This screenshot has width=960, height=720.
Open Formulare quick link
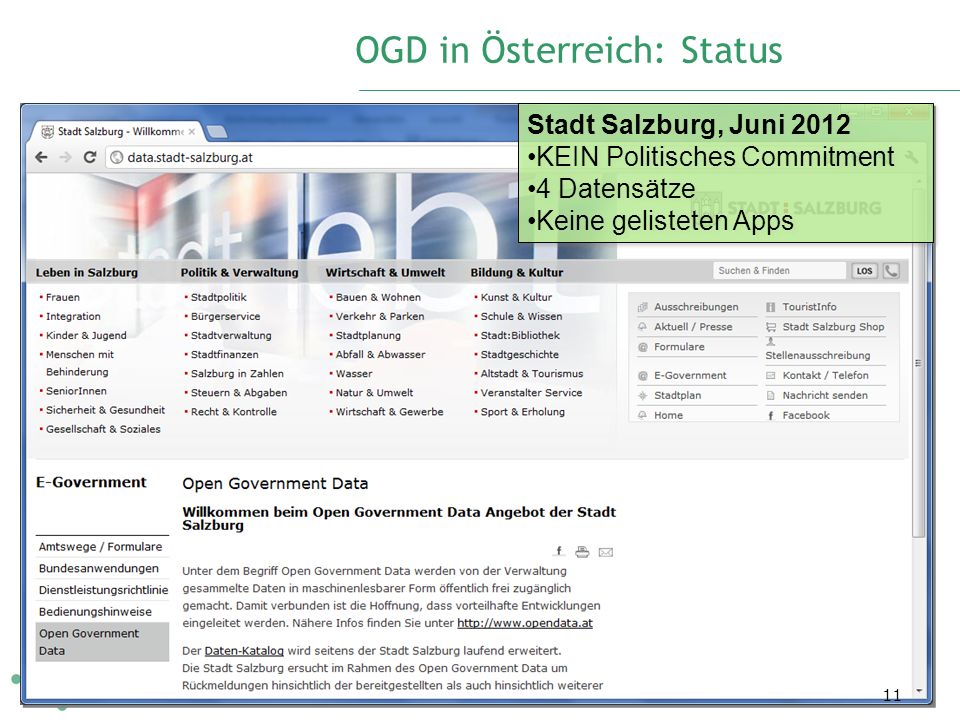[679, 347]
